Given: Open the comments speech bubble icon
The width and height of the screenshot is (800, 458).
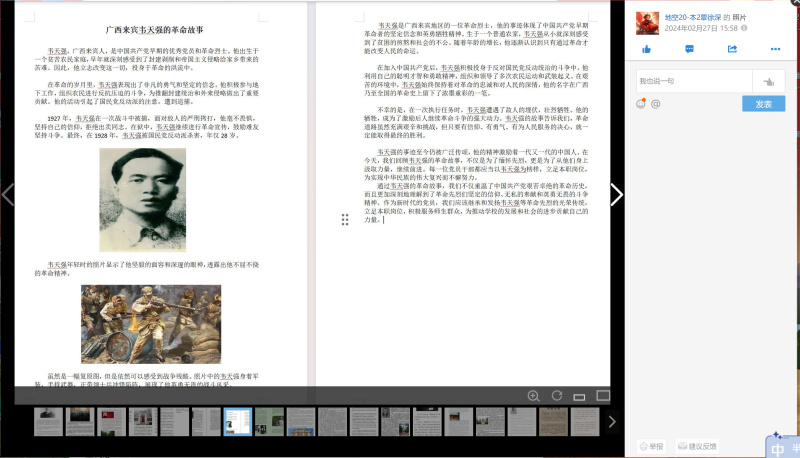Looking at the screenshot, I should click(x=690, y=49).
